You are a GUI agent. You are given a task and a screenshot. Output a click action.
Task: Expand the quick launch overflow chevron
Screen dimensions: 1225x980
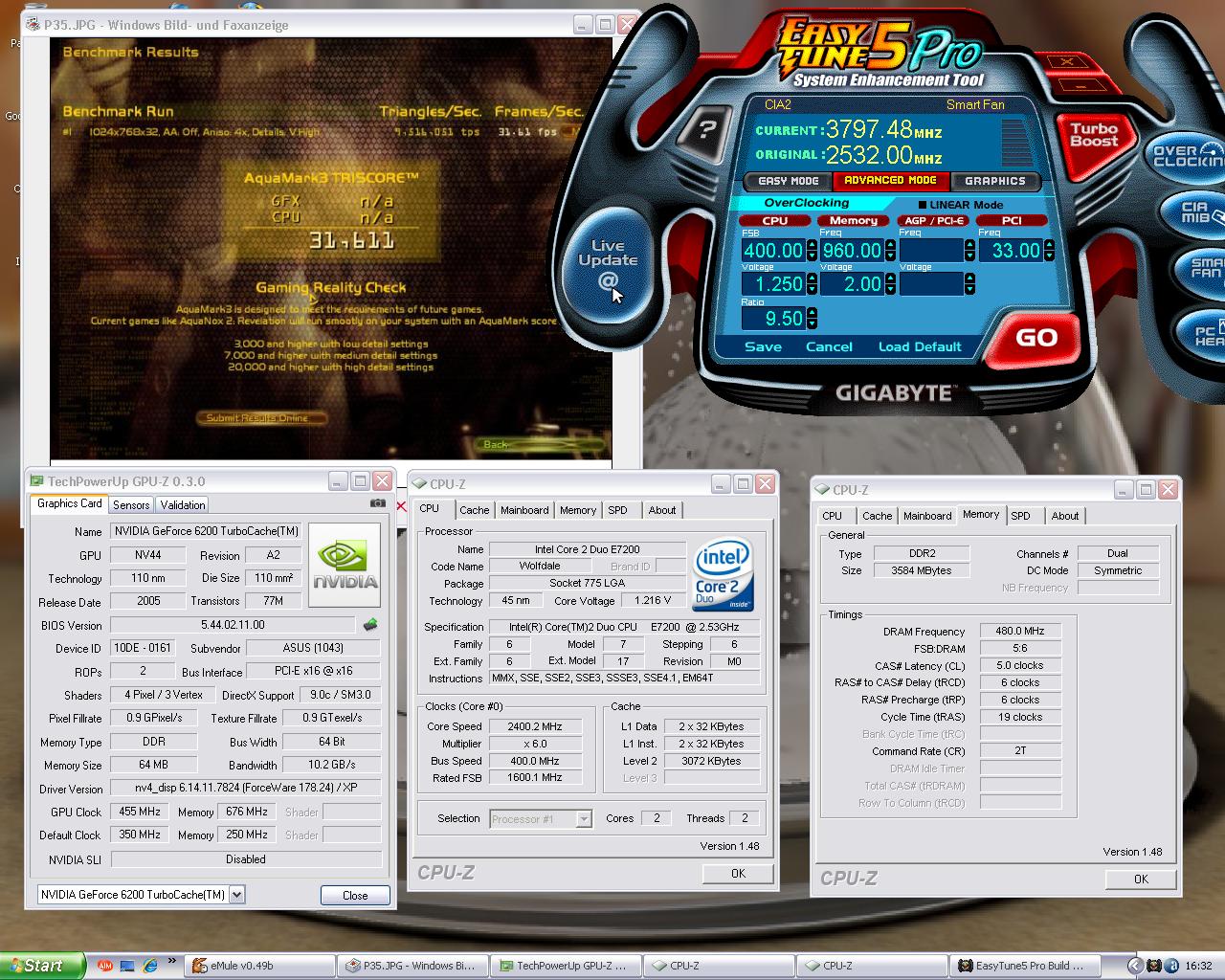click(x=172, y=961)
